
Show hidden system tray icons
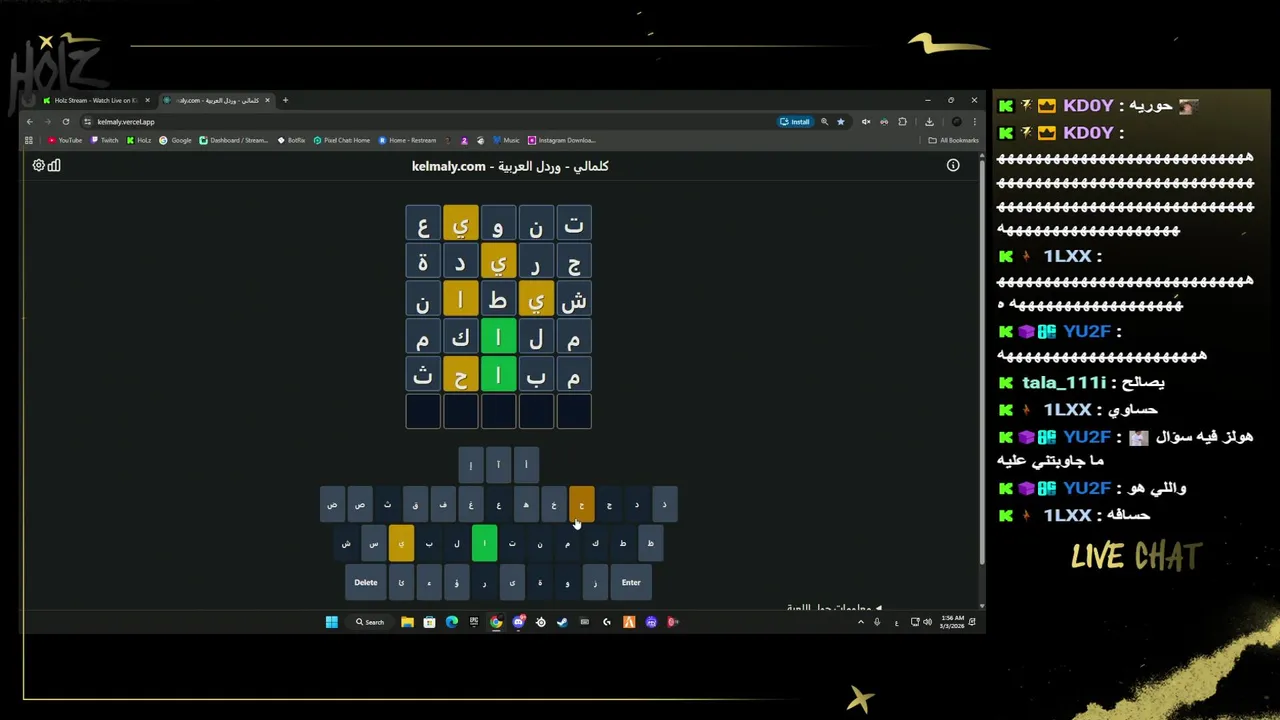point(861,622)
